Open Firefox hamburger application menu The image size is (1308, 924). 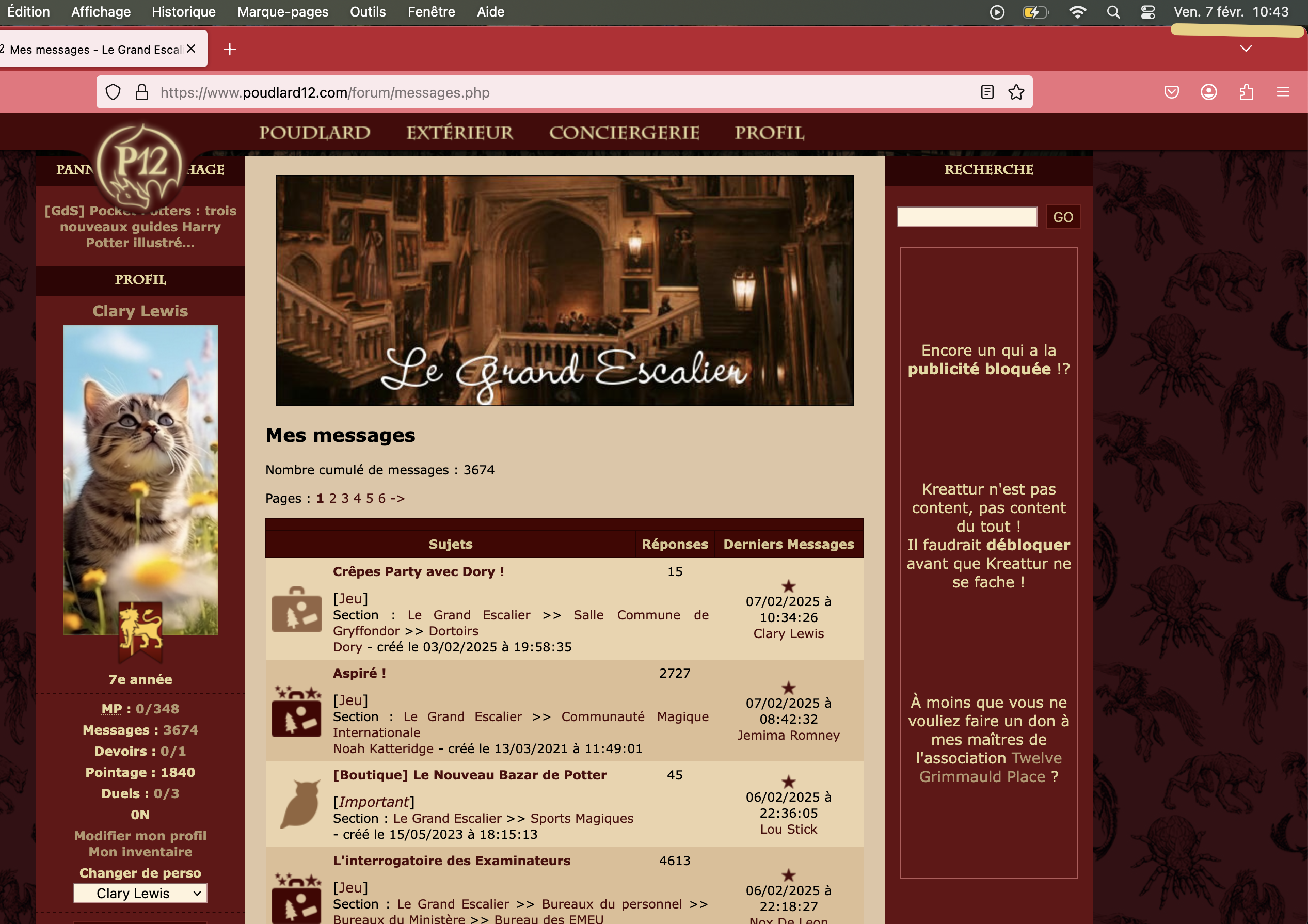(x=1283, y=92)
